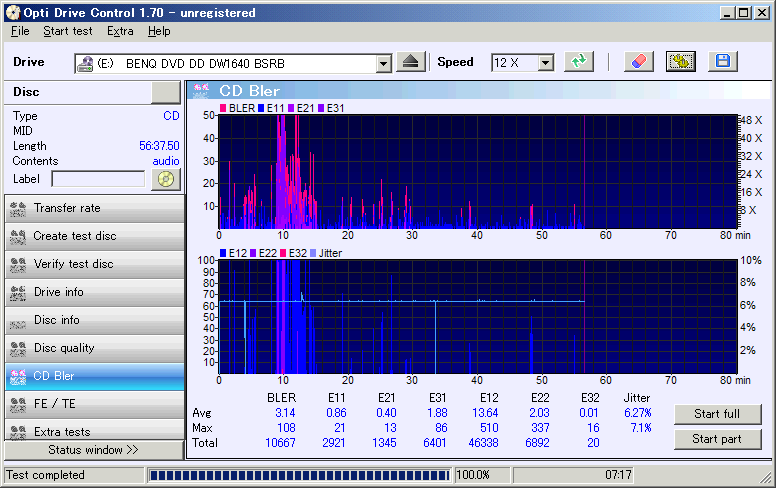Image resolution: width=776 pixels, height=488 pixels.
Task: Click the test progress bar
Action: pos(299,475)
